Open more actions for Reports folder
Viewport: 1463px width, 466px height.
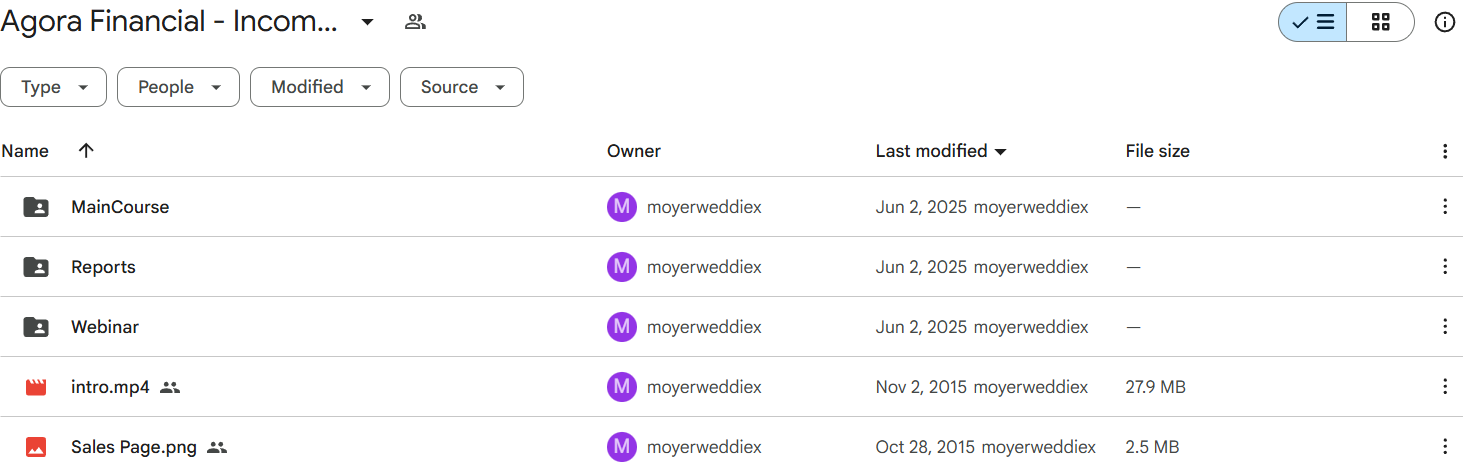1444,267
